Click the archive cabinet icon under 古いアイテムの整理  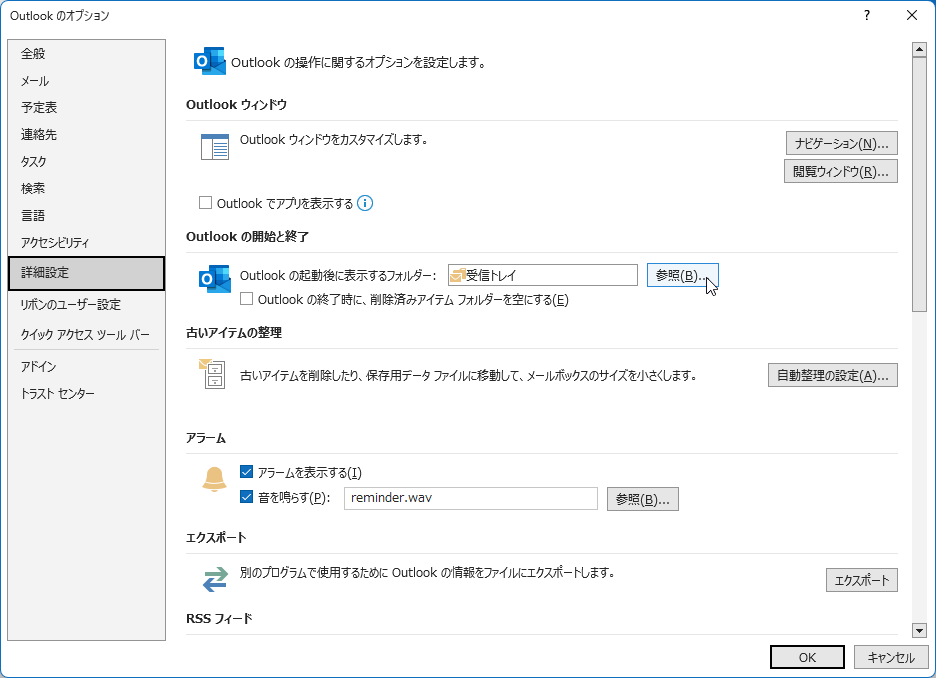point(212,374)
